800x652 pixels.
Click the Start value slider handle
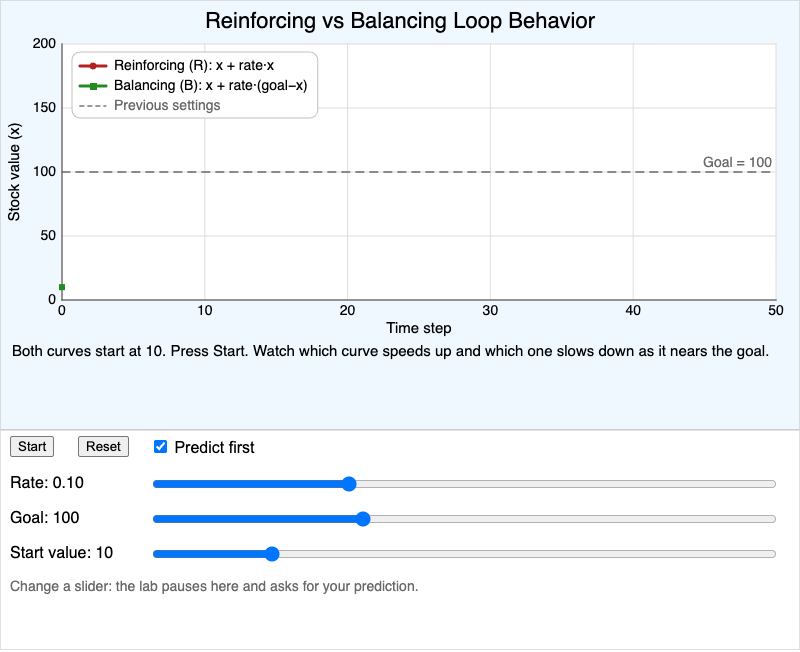pos(272,554)
